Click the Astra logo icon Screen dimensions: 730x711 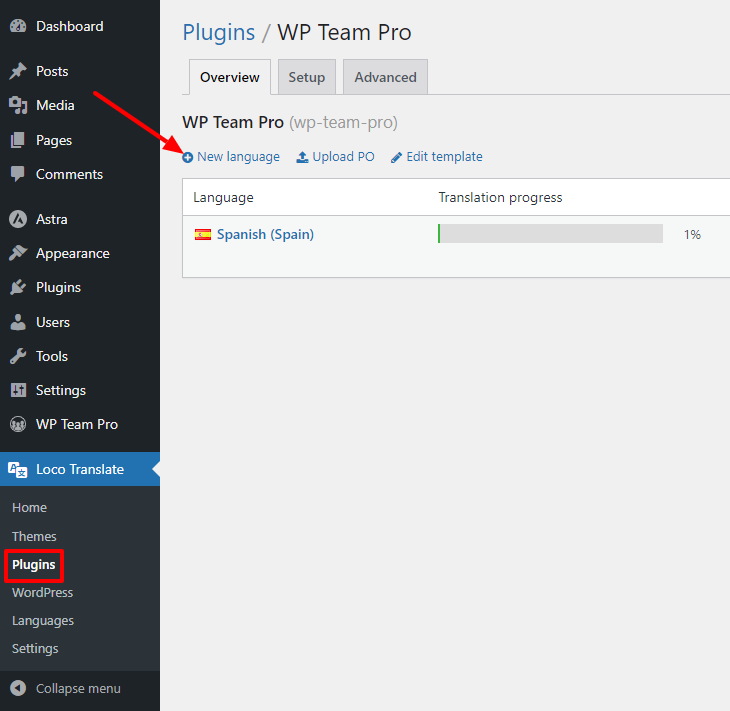tap(18, 219)
